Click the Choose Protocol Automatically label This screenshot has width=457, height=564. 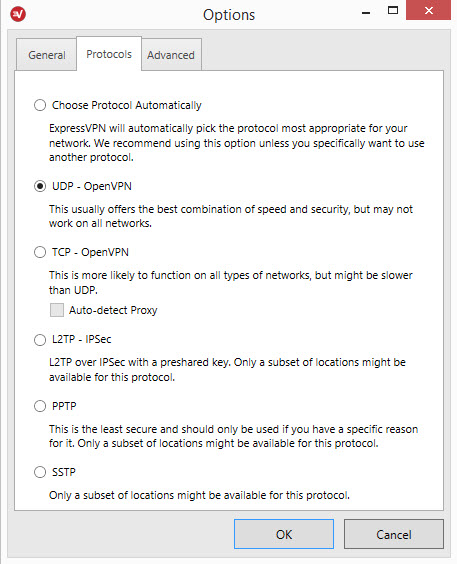point(127,105)
